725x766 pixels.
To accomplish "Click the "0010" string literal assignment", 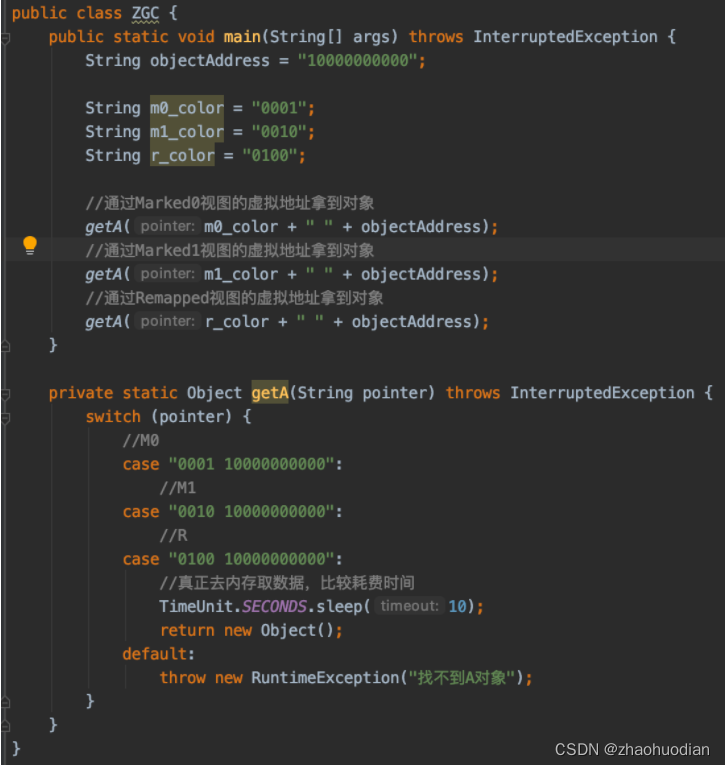I will click(279, 131).
